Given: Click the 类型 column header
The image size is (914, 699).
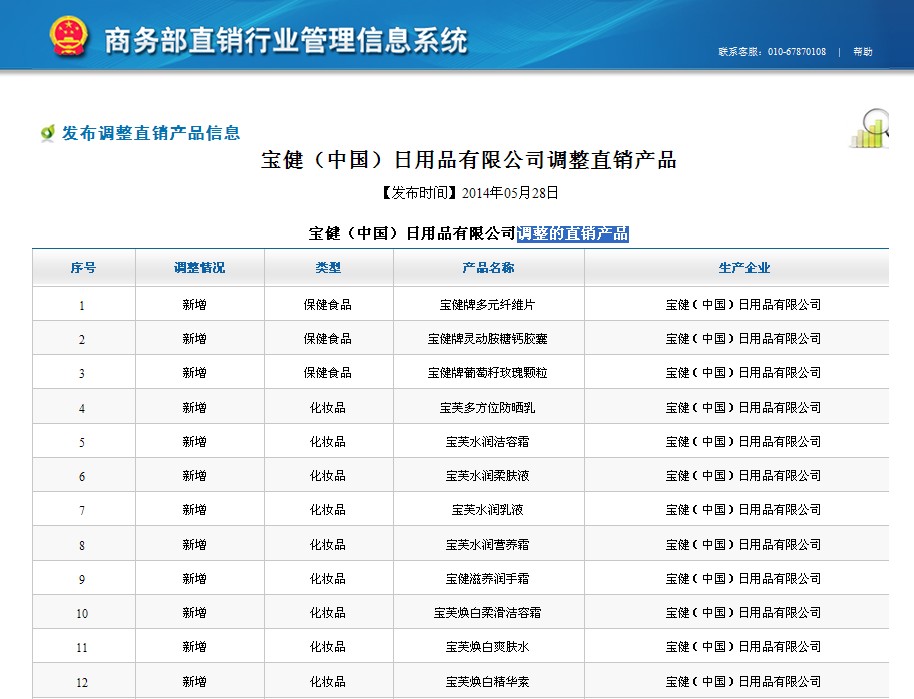Looking at the screenshot, I should click(x=328, y=268).
